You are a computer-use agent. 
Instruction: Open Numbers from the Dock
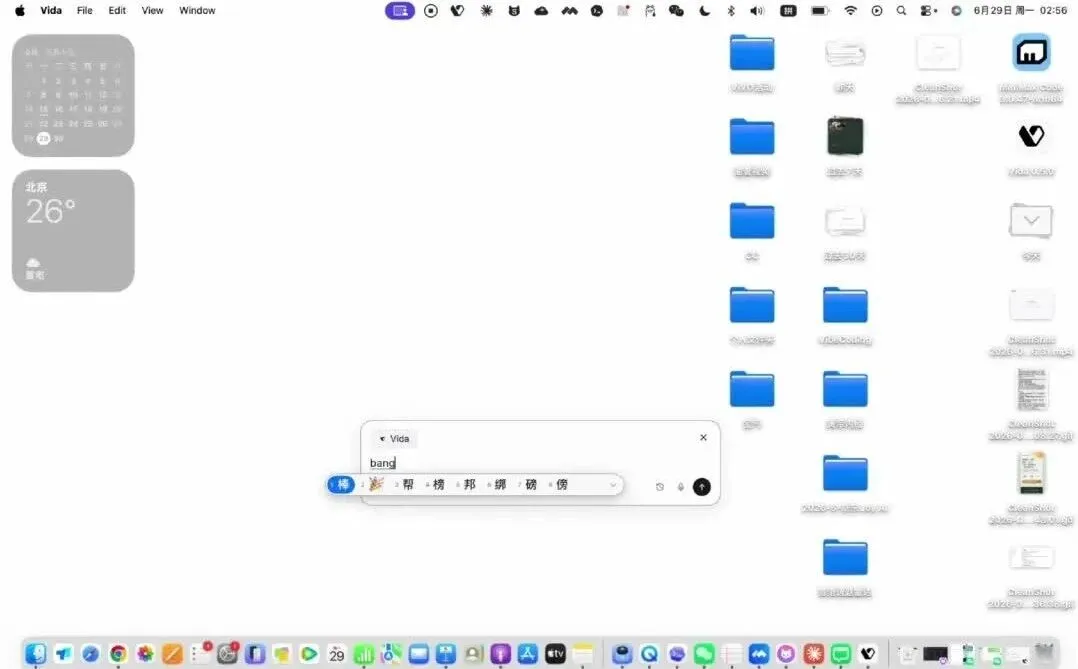pos(364,653)
